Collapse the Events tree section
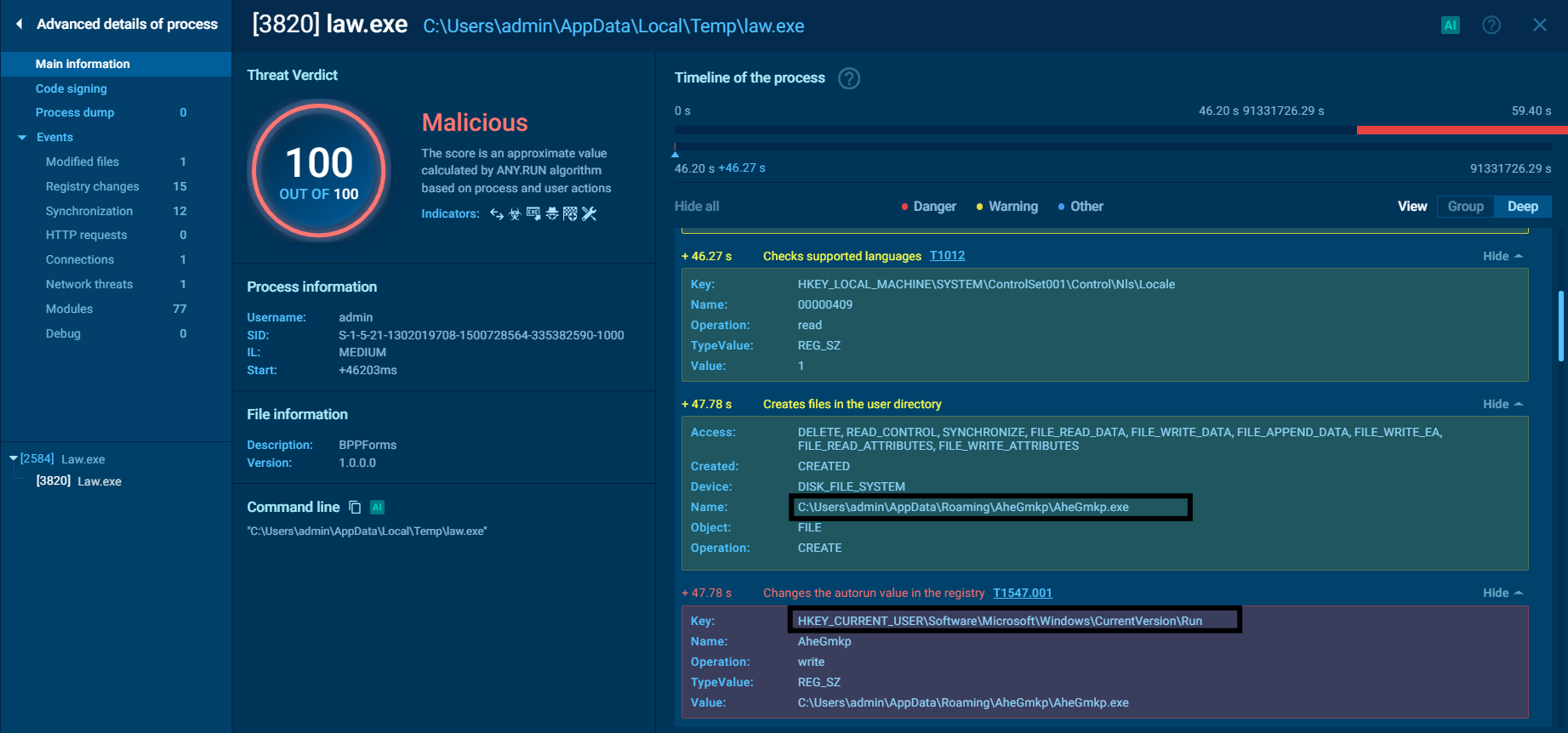 [22, 137]
